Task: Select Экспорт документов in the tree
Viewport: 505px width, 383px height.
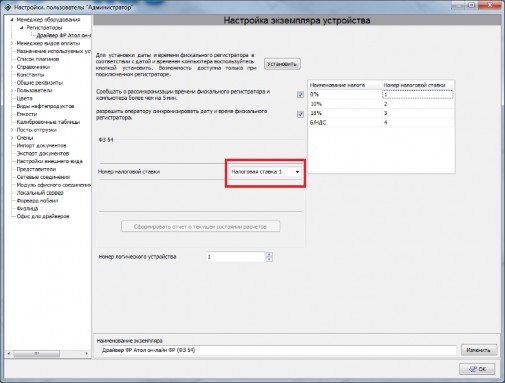Action: tap(43, 154)
